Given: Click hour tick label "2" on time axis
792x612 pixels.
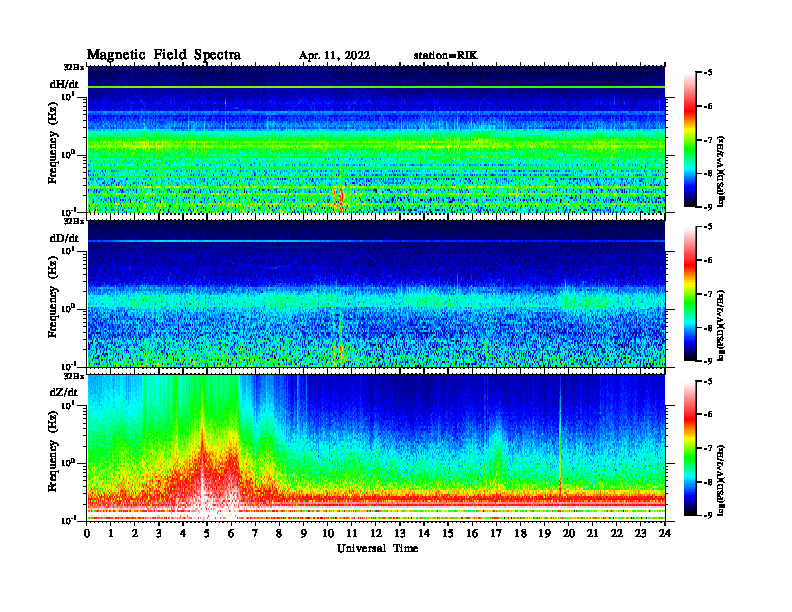Looking at the screenshot, I should click(135, 533).
